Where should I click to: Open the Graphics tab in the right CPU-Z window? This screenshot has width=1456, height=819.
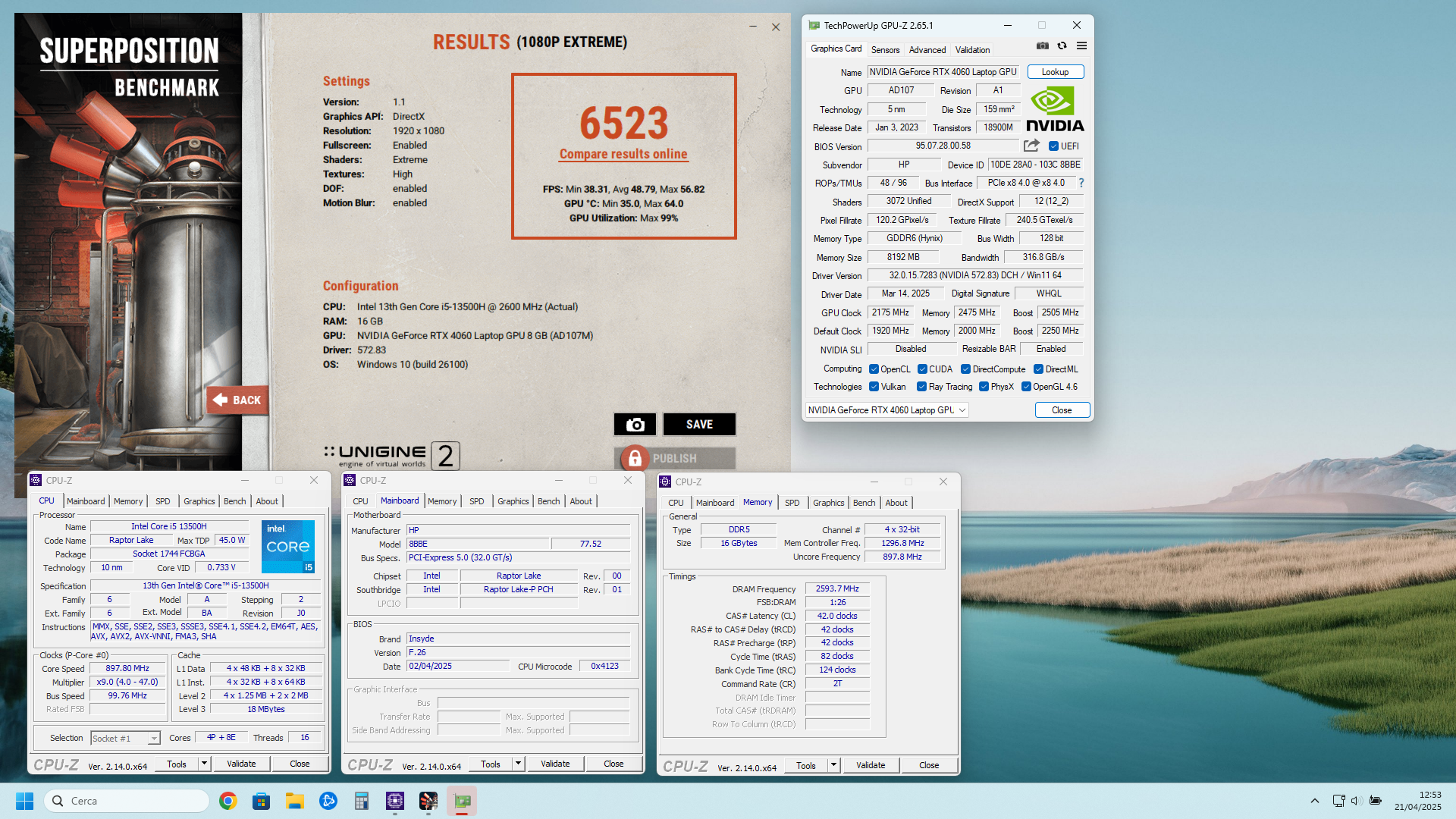pos(828,503)
